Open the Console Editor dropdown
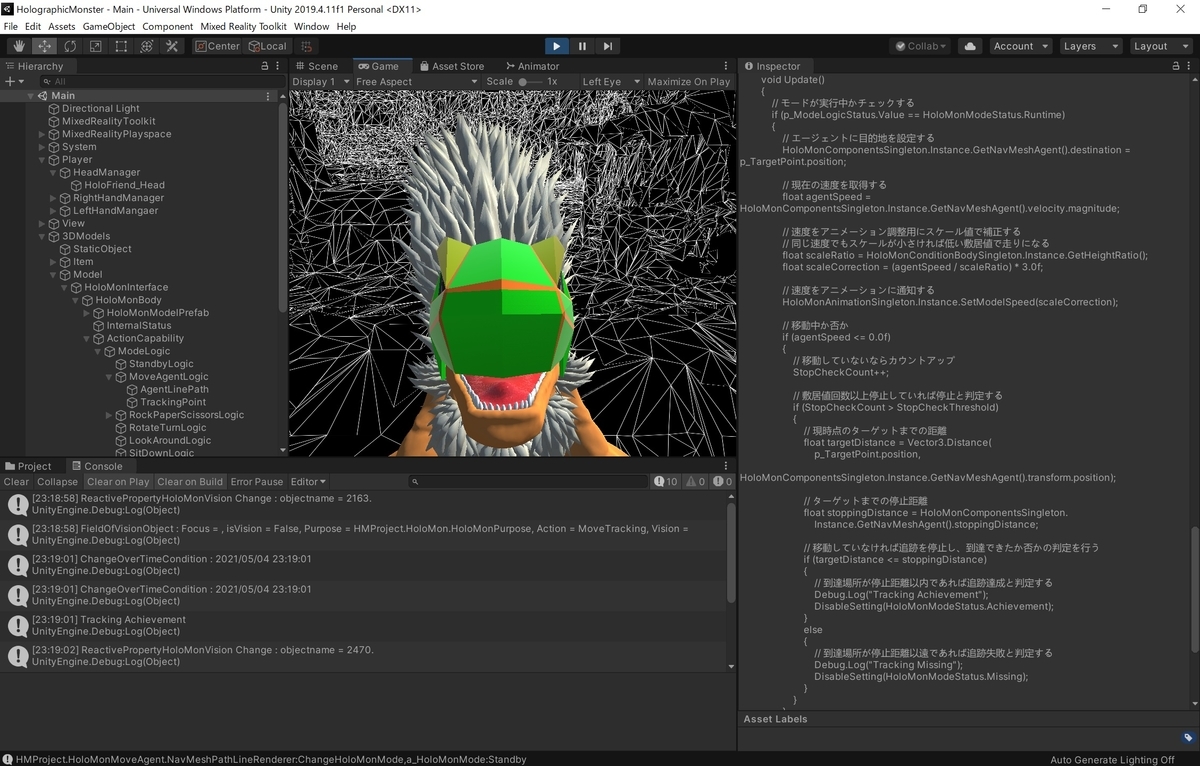 click(308, 482)
